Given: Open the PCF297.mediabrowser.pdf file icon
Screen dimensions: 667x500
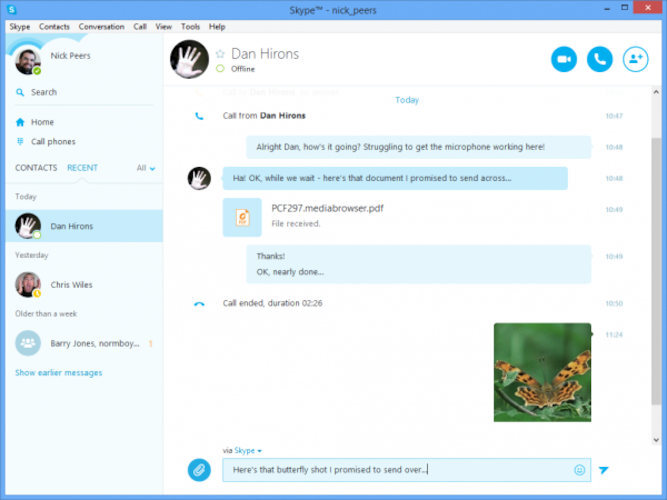Looking at the screenshot, I should [x=242, y=217].
